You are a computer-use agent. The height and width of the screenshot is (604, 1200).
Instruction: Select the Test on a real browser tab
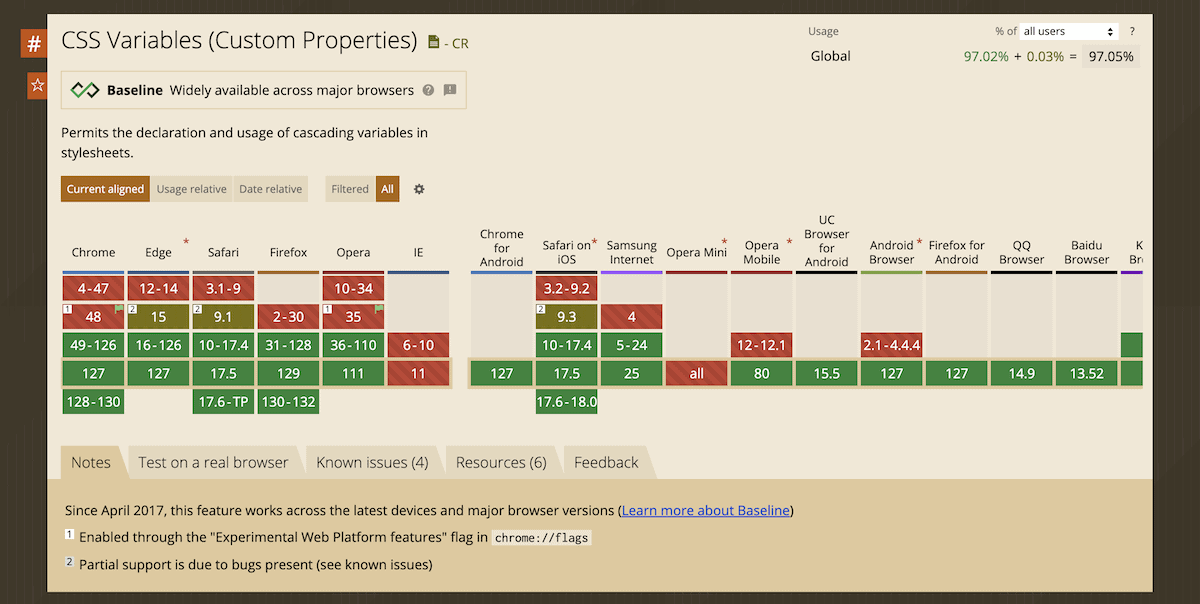point(213,462)
